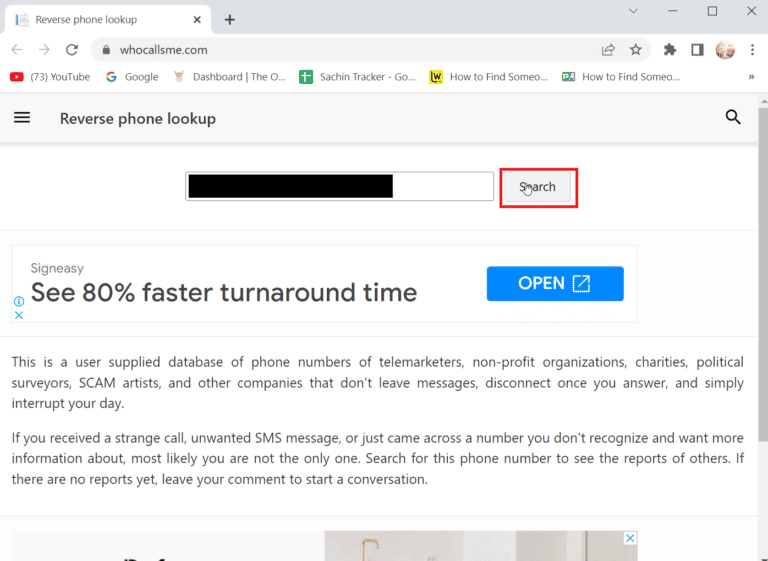Close the Signeasy ad with X icon
The height and width of the screenshot is (561, 768).
click(x=18, y=315)
